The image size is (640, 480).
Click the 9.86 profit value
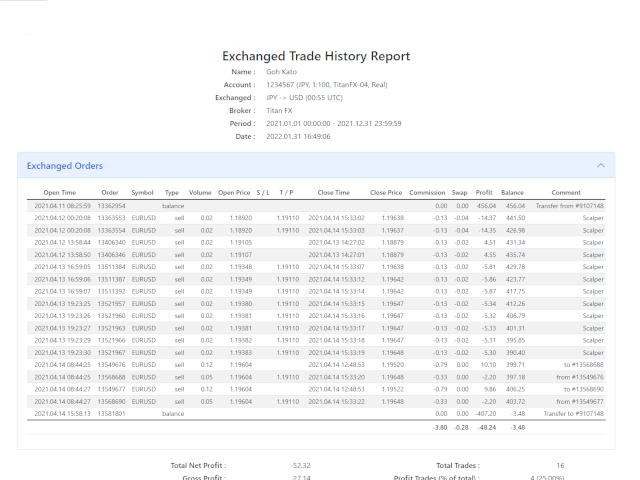490,389
